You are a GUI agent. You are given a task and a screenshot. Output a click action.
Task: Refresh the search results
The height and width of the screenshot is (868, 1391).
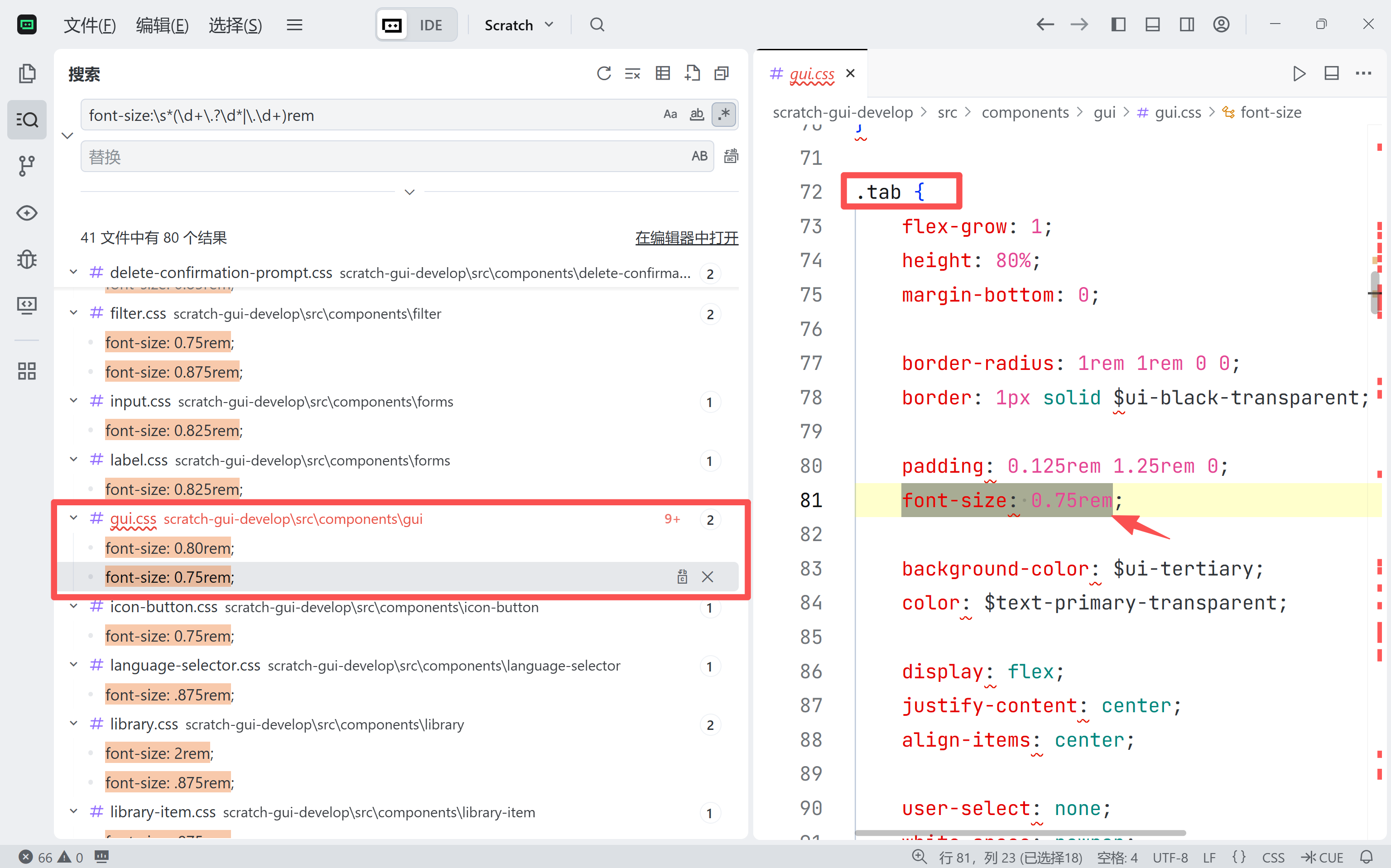click(x=603, y=73)
